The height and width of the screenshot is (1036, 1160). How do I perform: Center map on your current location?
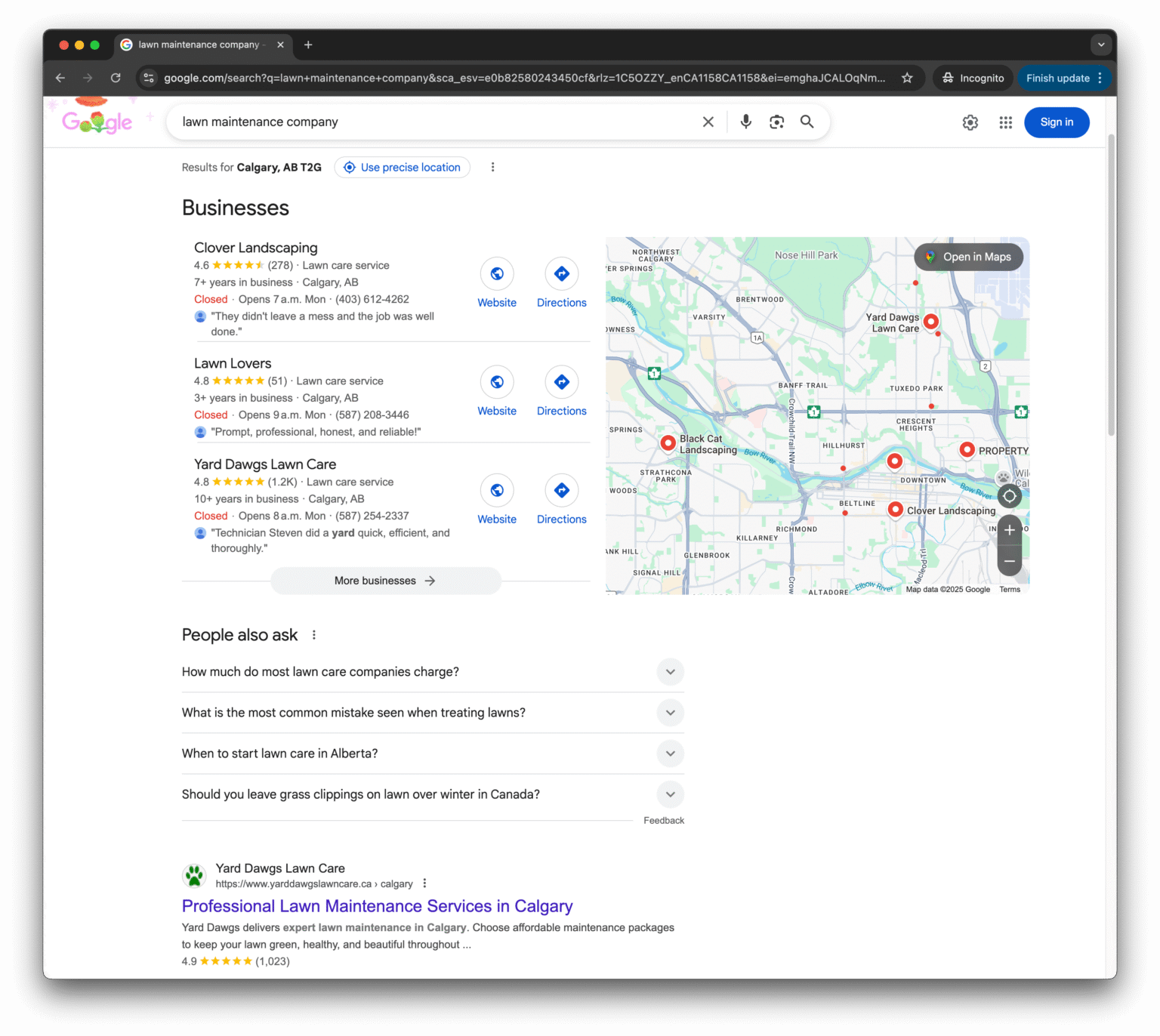coord(1010,496)
